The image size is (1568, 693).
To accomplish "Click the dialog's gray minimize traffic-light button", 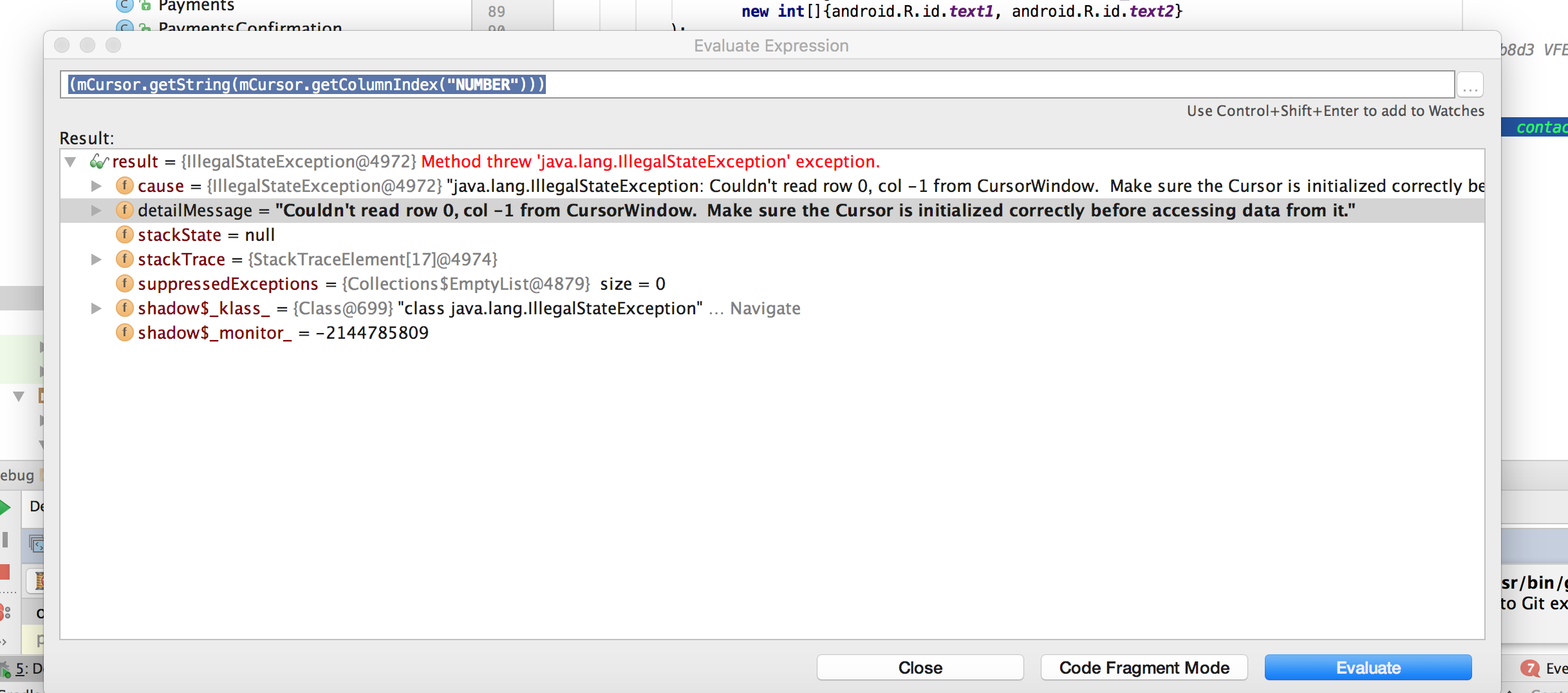I will click(88, 45).
